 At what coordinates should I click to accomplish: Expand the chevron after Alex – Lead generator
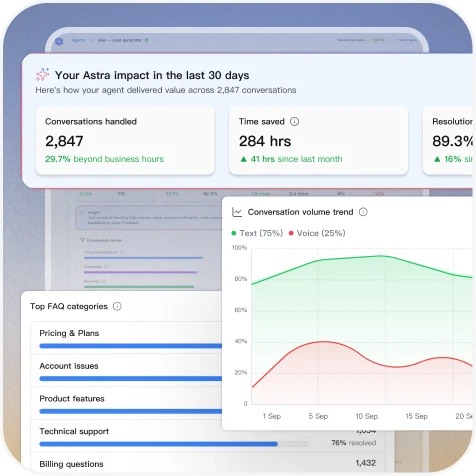coord(154,40)
